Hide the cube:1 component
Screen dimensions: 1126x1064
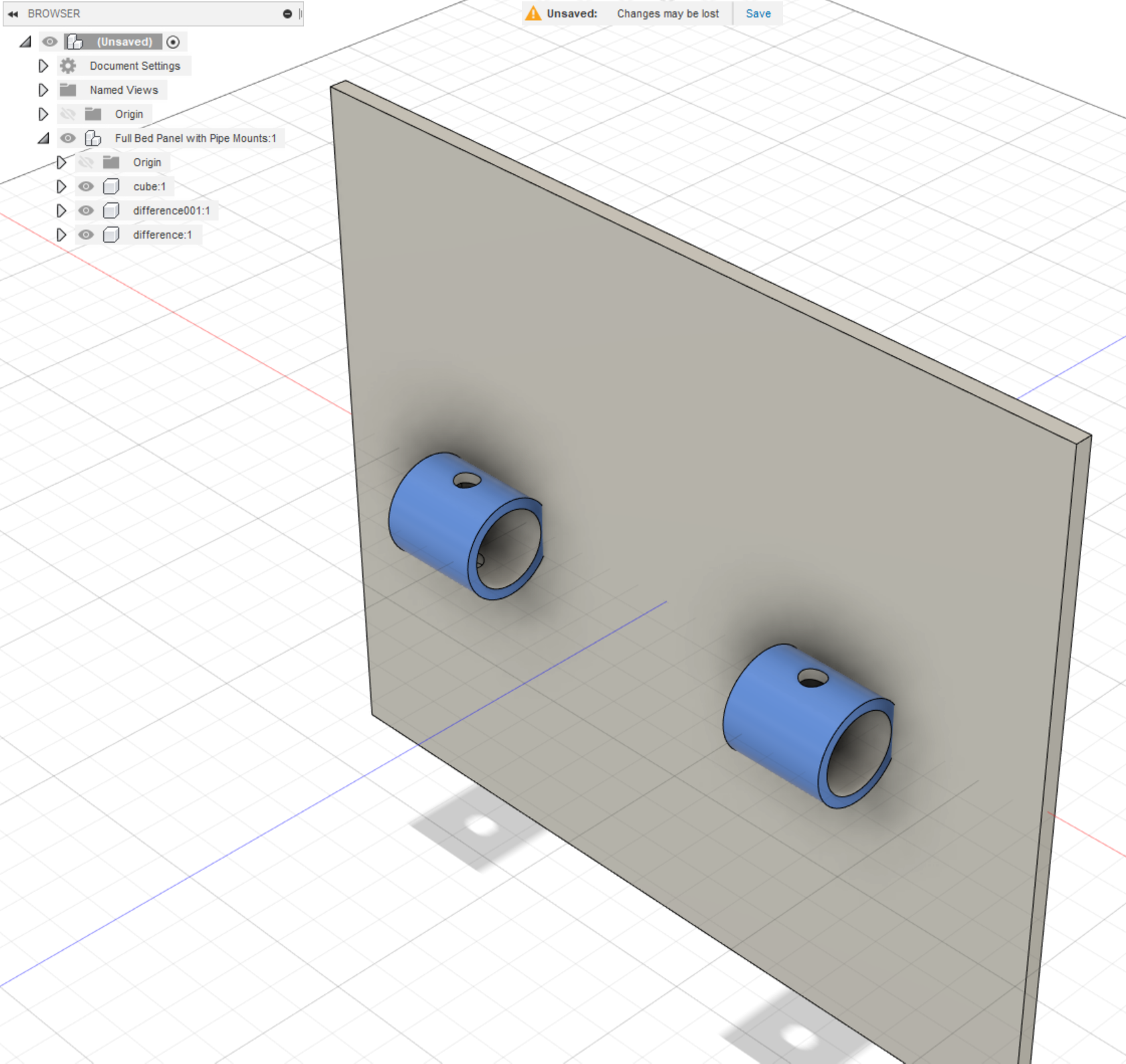click(86, 186)
